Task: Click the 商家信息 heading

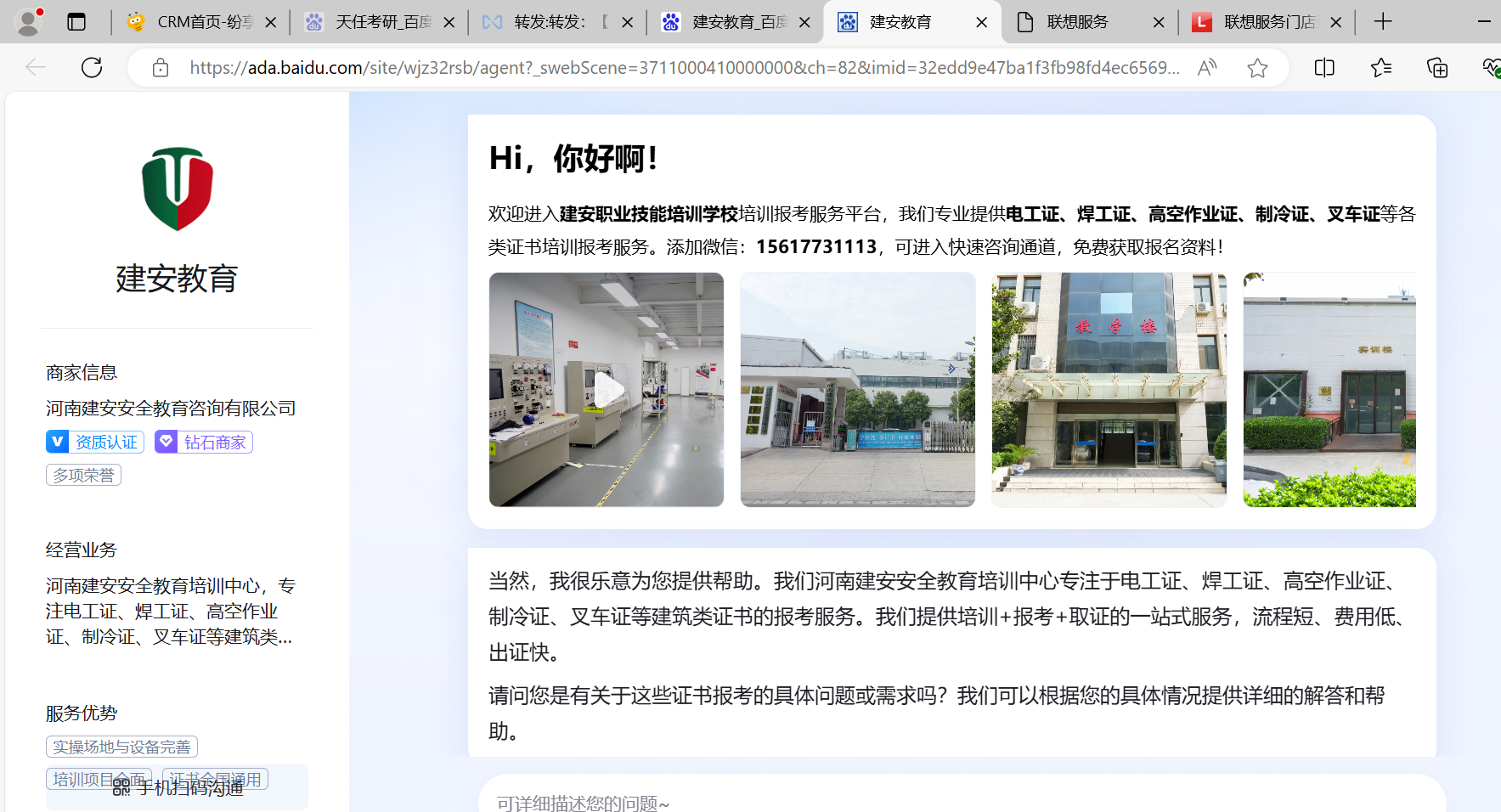Action: pyautogui.click(x=82, y=372)
